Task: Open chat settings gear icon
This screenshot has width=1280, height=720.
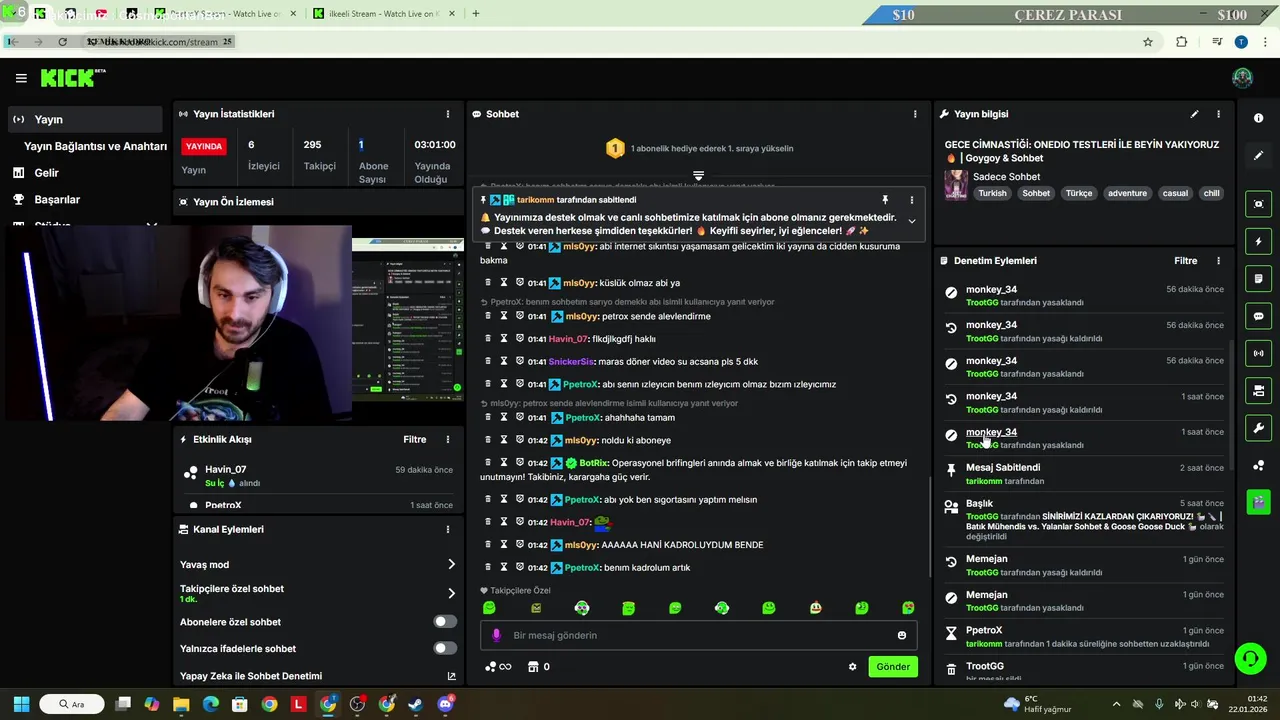Action: pyautogui.click(x=853, y=667)
